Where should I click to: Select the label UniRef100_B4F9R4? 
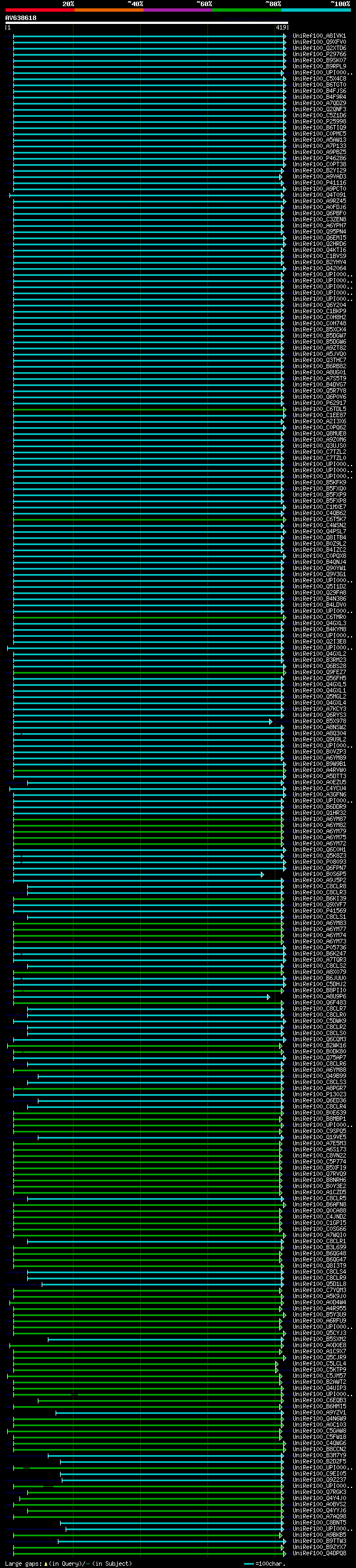point(319,97)
